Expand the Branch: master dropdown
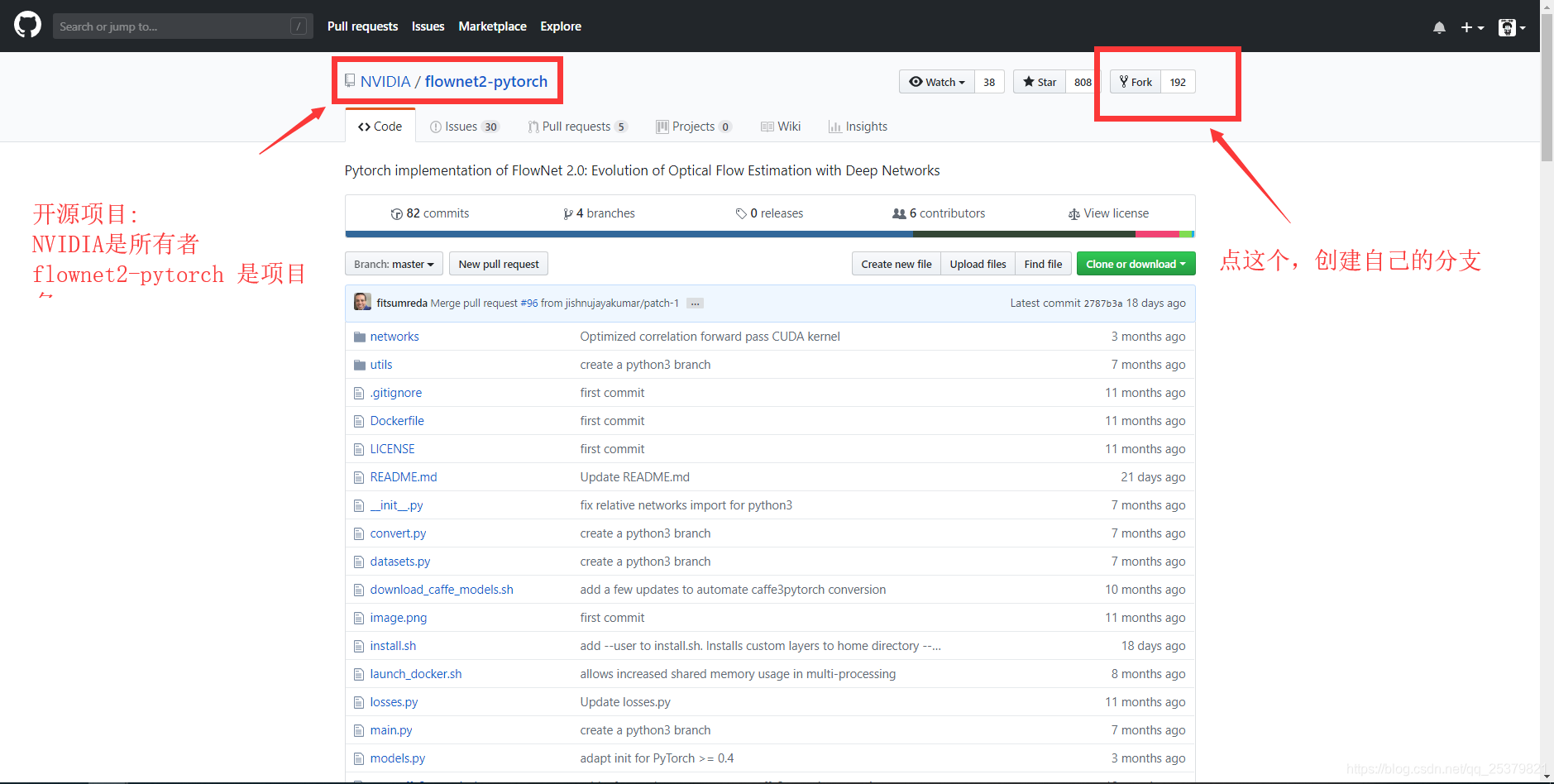The height and width of the screenshot is (784, 1554). [x=394, y=264]
